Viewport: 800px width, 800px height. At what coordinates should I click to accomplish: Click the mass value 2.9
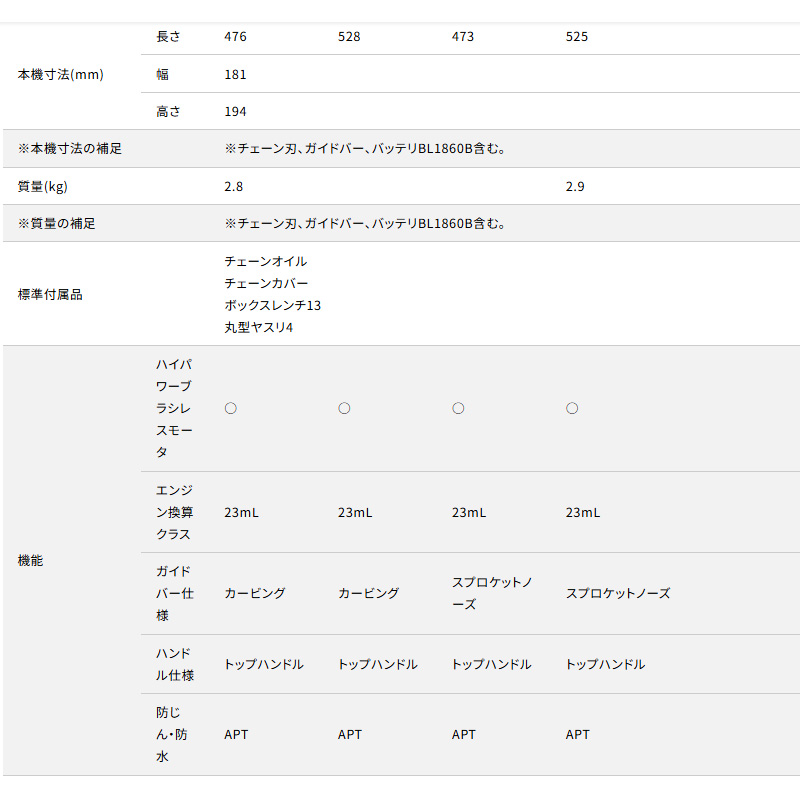point(575,186)
